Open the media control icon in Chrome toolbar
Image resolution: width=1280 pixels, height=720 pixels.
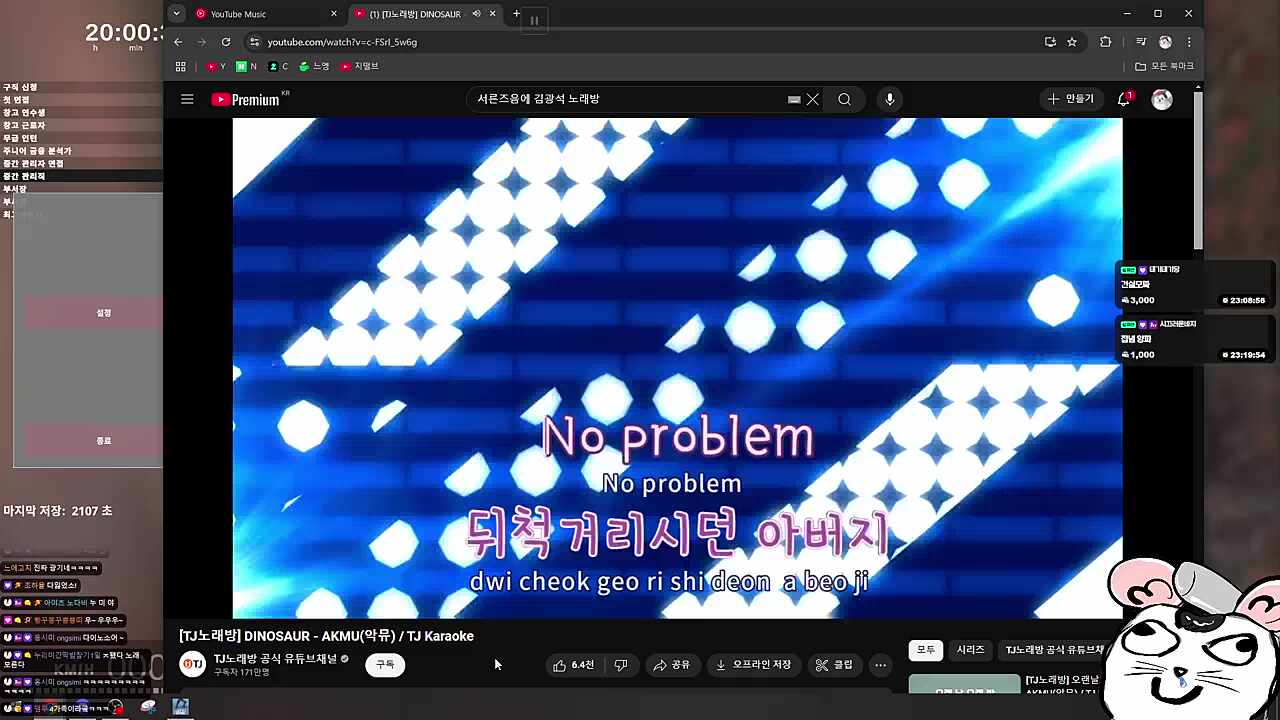coord(1141,42)
